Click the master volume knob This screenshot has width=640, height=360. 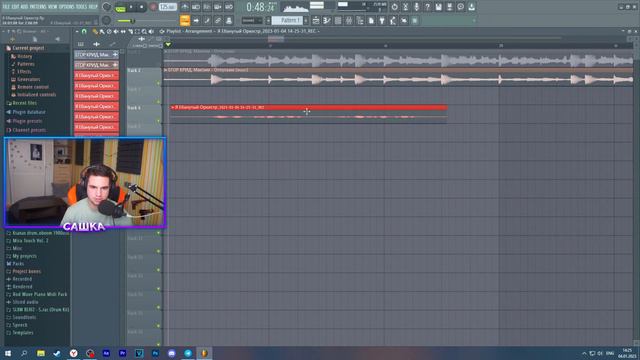coord(107,7)
